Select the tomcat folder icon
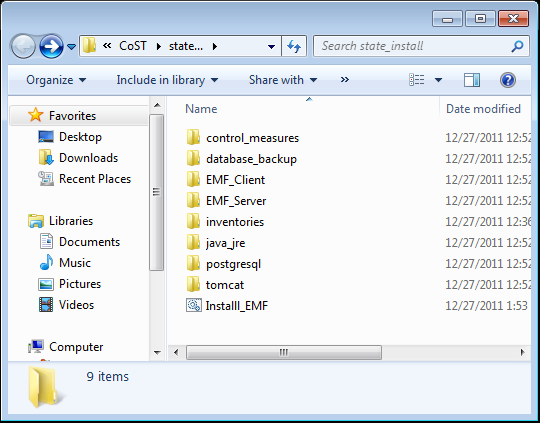 [193, 285]
